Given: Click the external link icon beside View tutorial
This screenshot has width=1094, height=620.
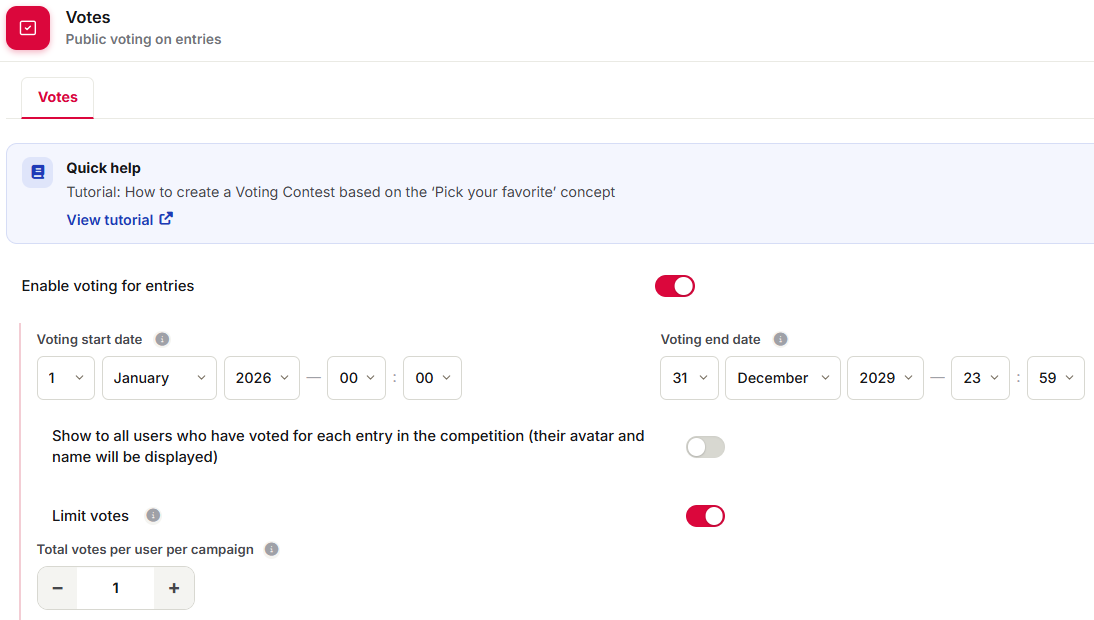Looking at the screenshot, I should tap(166, 219).
